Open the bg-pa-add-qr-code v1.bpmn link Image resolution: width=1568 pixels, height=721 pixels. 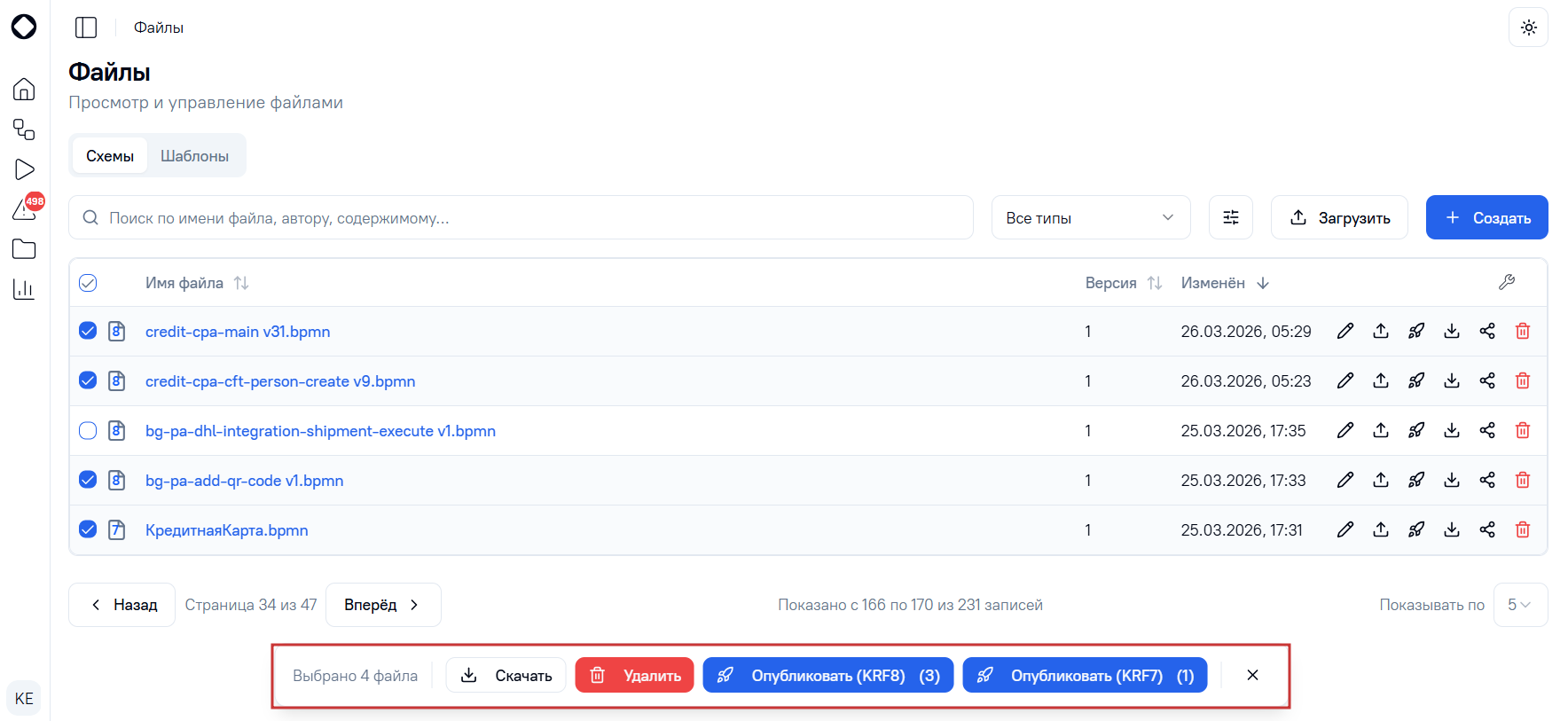(x=245, y=480)
